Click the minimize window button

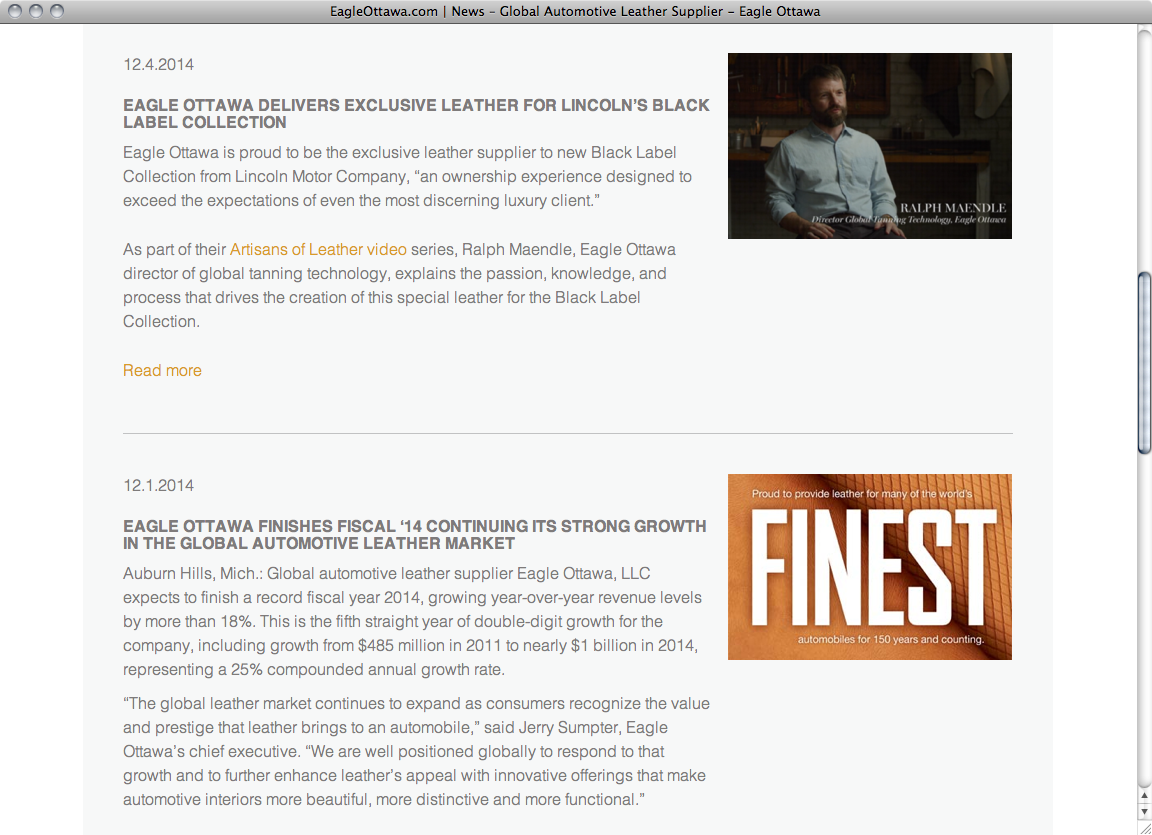point(36,11)
